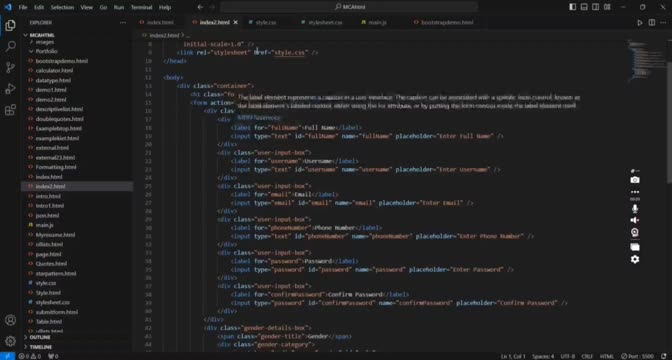Toggle the primary side bar layout button

click(573, 7)
